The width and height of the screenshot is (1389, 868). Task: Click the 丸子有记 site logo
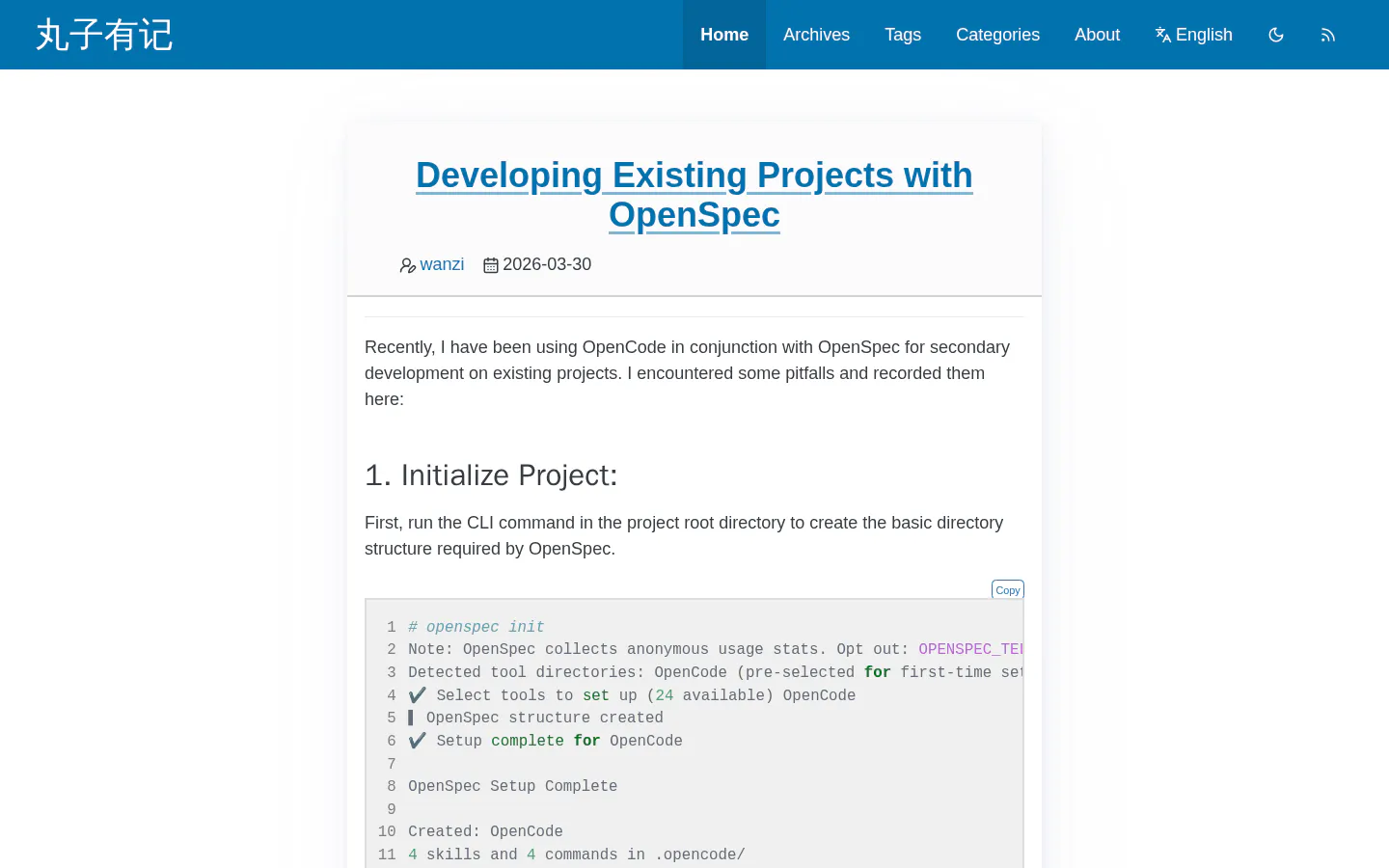(x=104, y=35)
